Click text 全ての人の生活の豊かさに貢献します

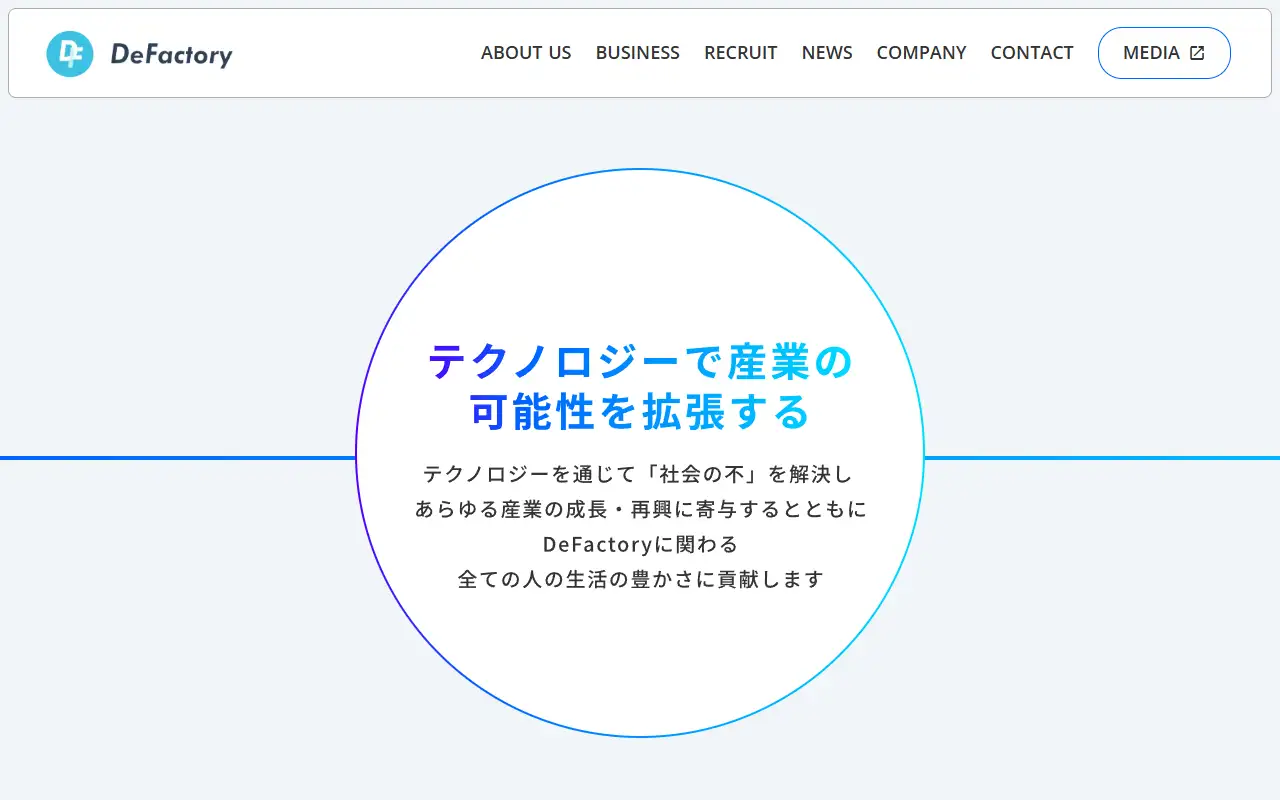coord(641,579)
